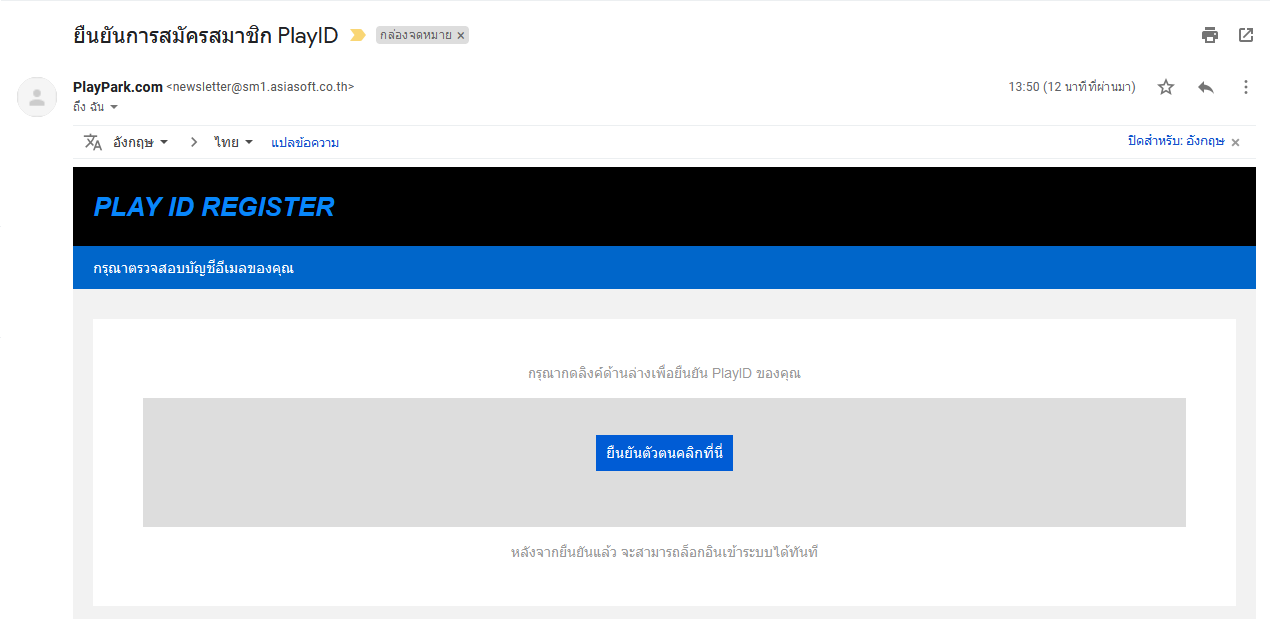
Task: Click ปิดสำหรับ: อังกฤษ to disable translation
Action: pyautogui.click(x=1176, y=141)
